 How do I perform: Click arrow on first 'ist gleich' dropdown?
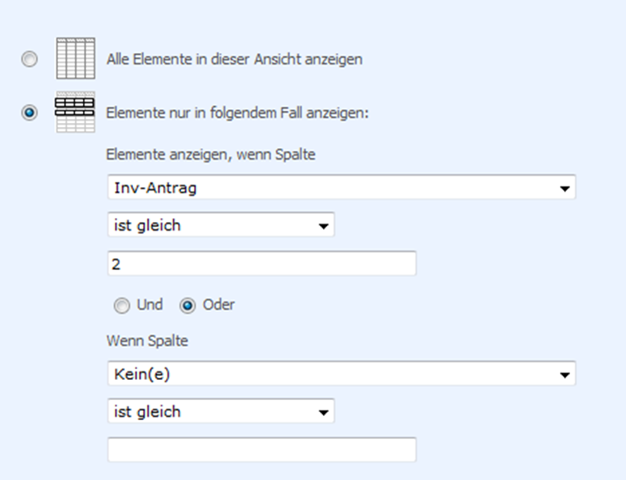(323, 226)
